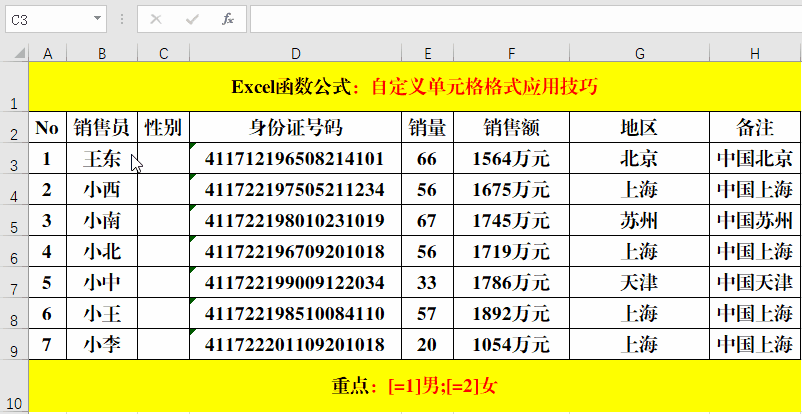
Task: Select row 2 header
Action: (x=14, y=127)
